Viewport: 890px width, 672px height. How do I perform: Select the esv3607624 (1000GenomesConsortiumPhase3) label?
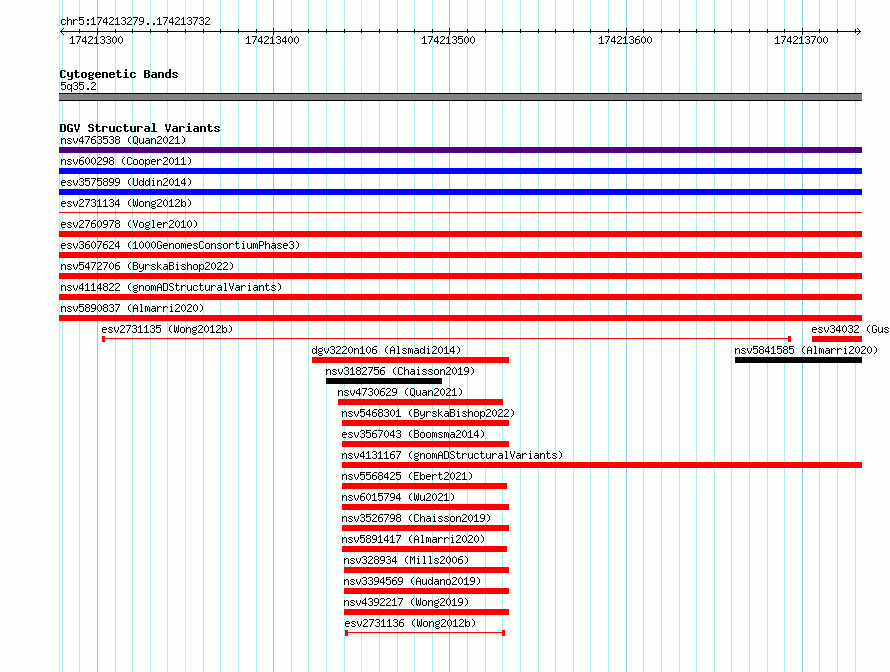[180, 245]
